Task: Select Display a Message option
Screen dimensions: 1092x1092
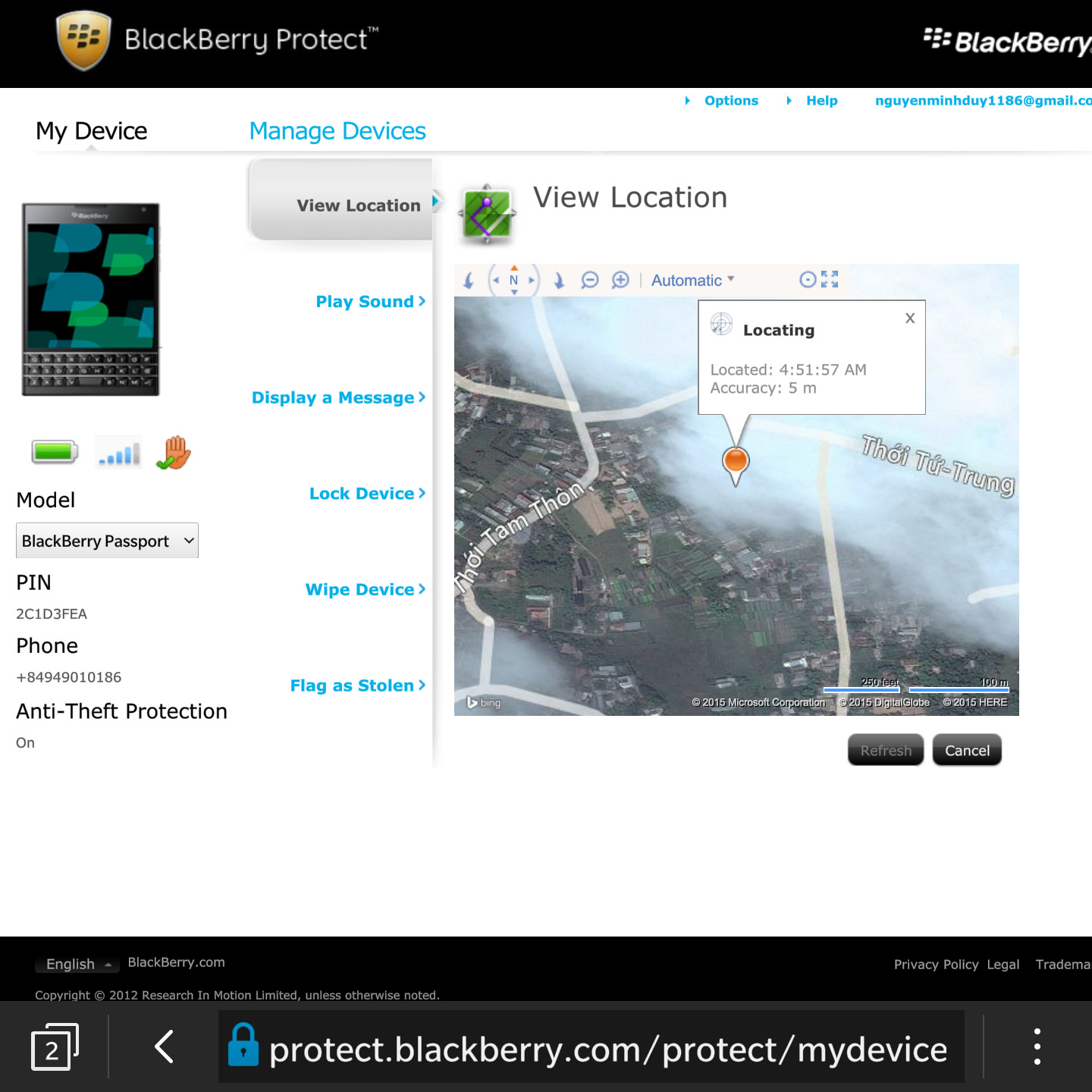Action: tap(338, 397)
